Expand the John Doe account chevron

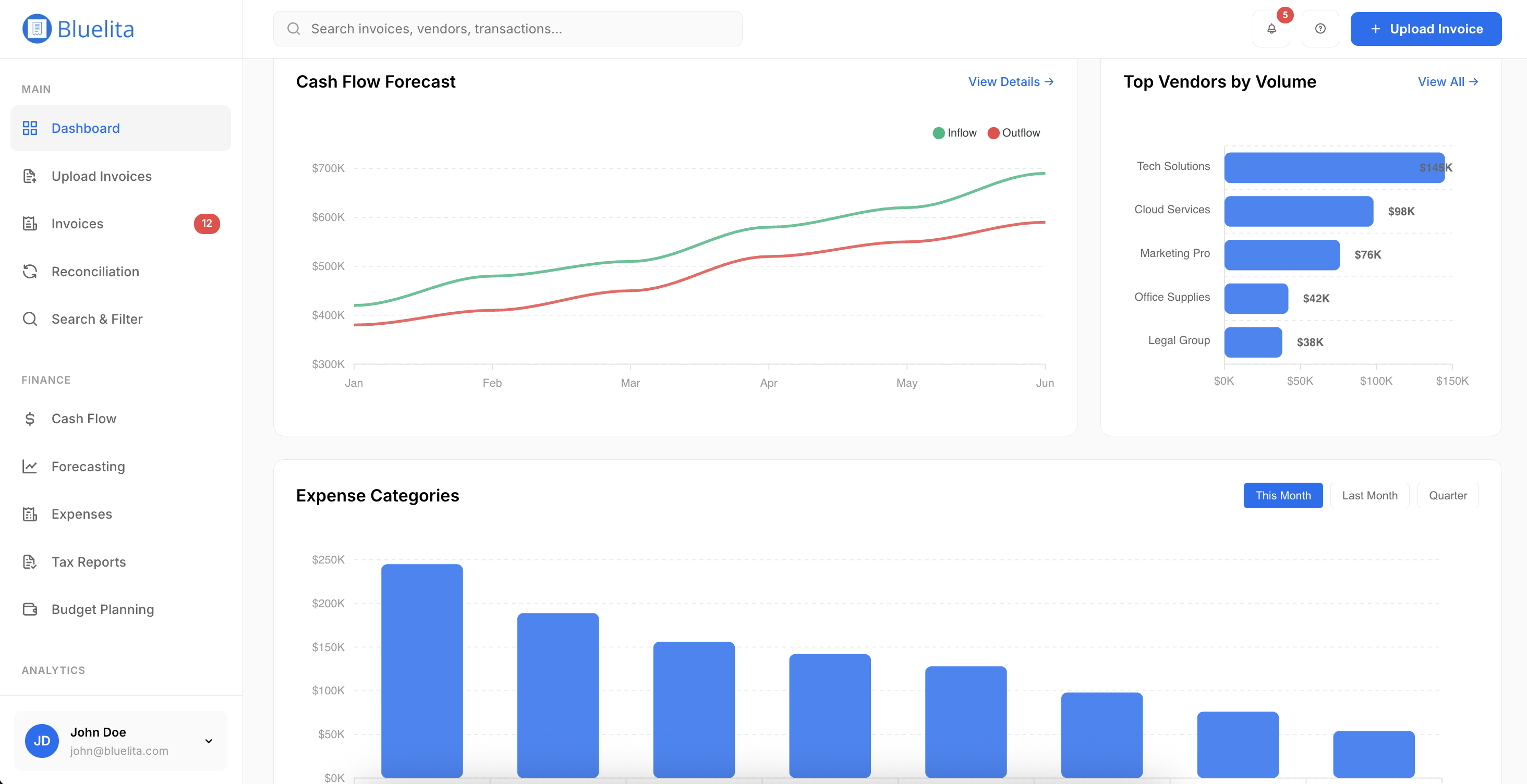pyautogui.click(x=209, y=741)
